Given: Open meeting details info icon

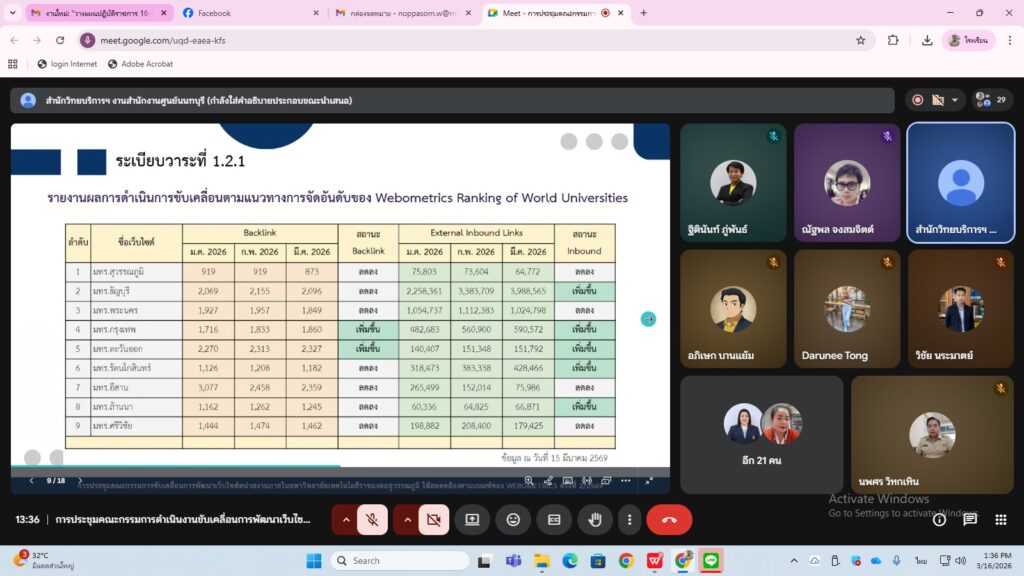Looking at the screenshot, I should click(939, 519).
